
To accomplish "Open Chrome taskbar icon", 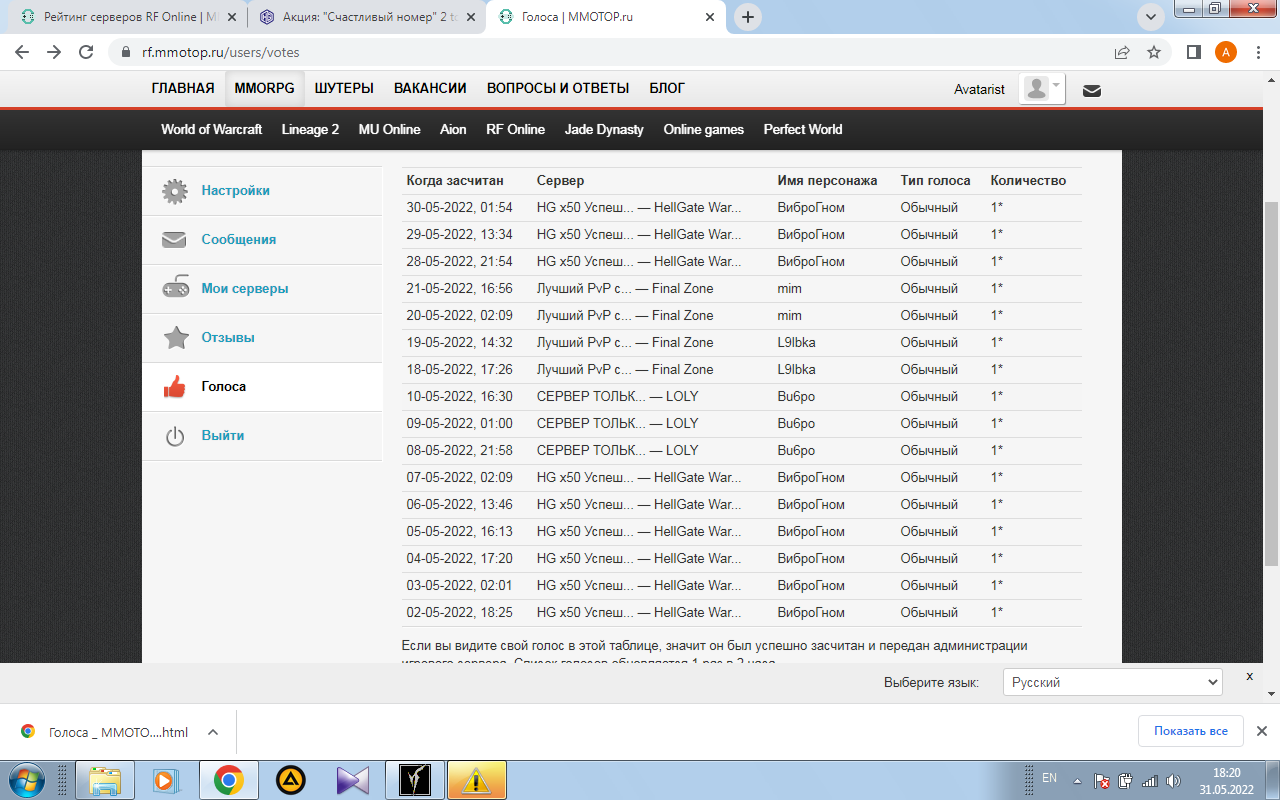I will pos(229,780).
